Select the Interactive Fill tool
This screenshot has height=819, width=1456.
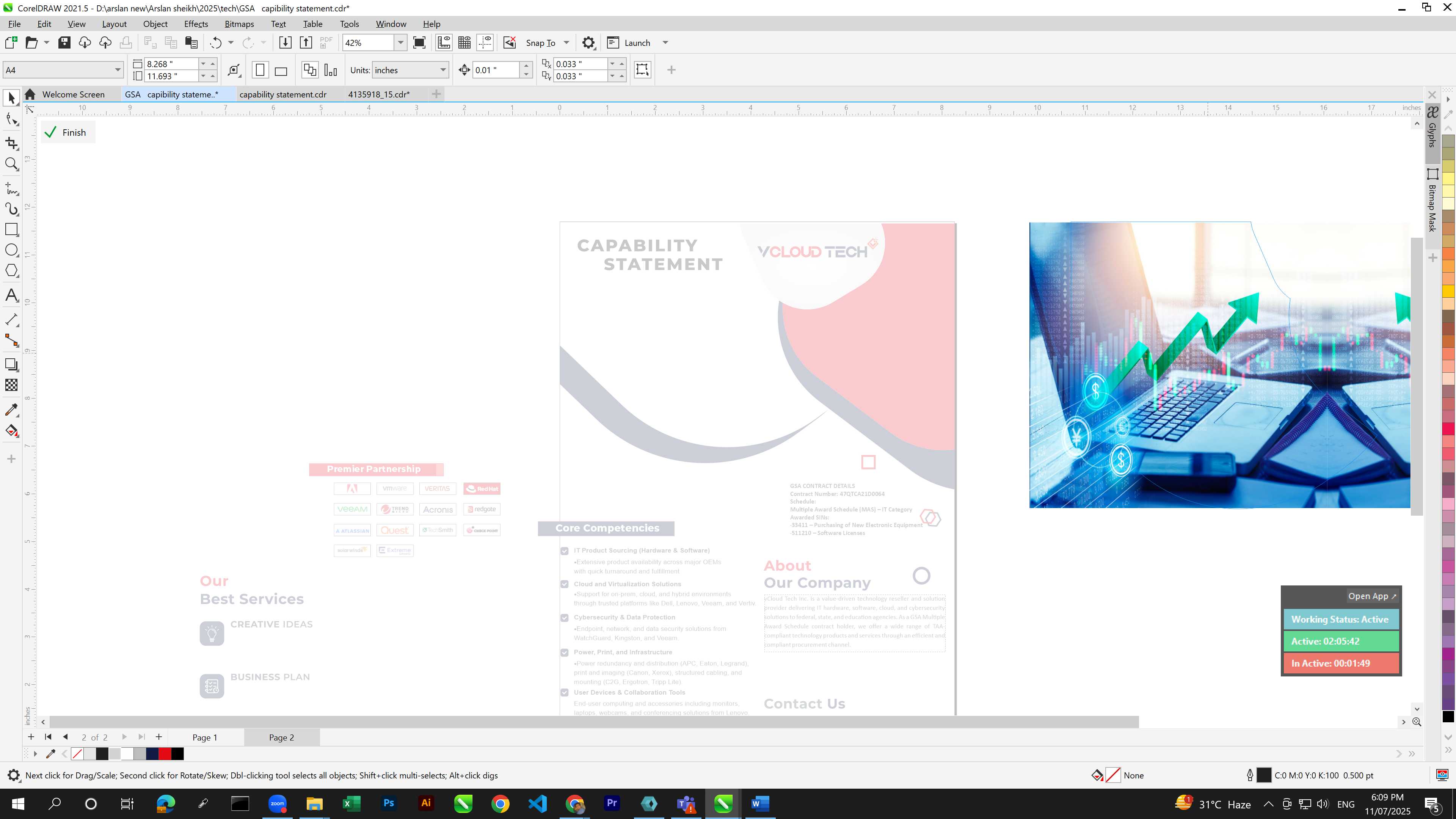point(11,431)
